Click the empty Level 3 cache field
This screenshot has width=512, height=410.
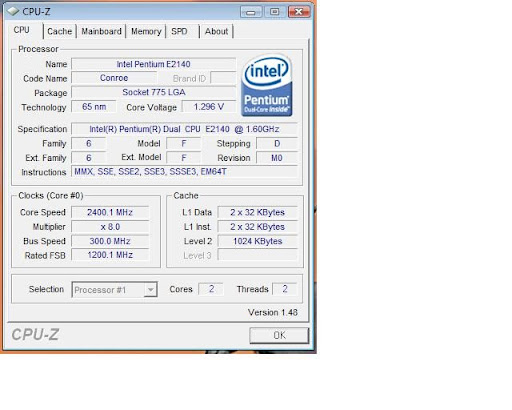click(x=257, y=255)
